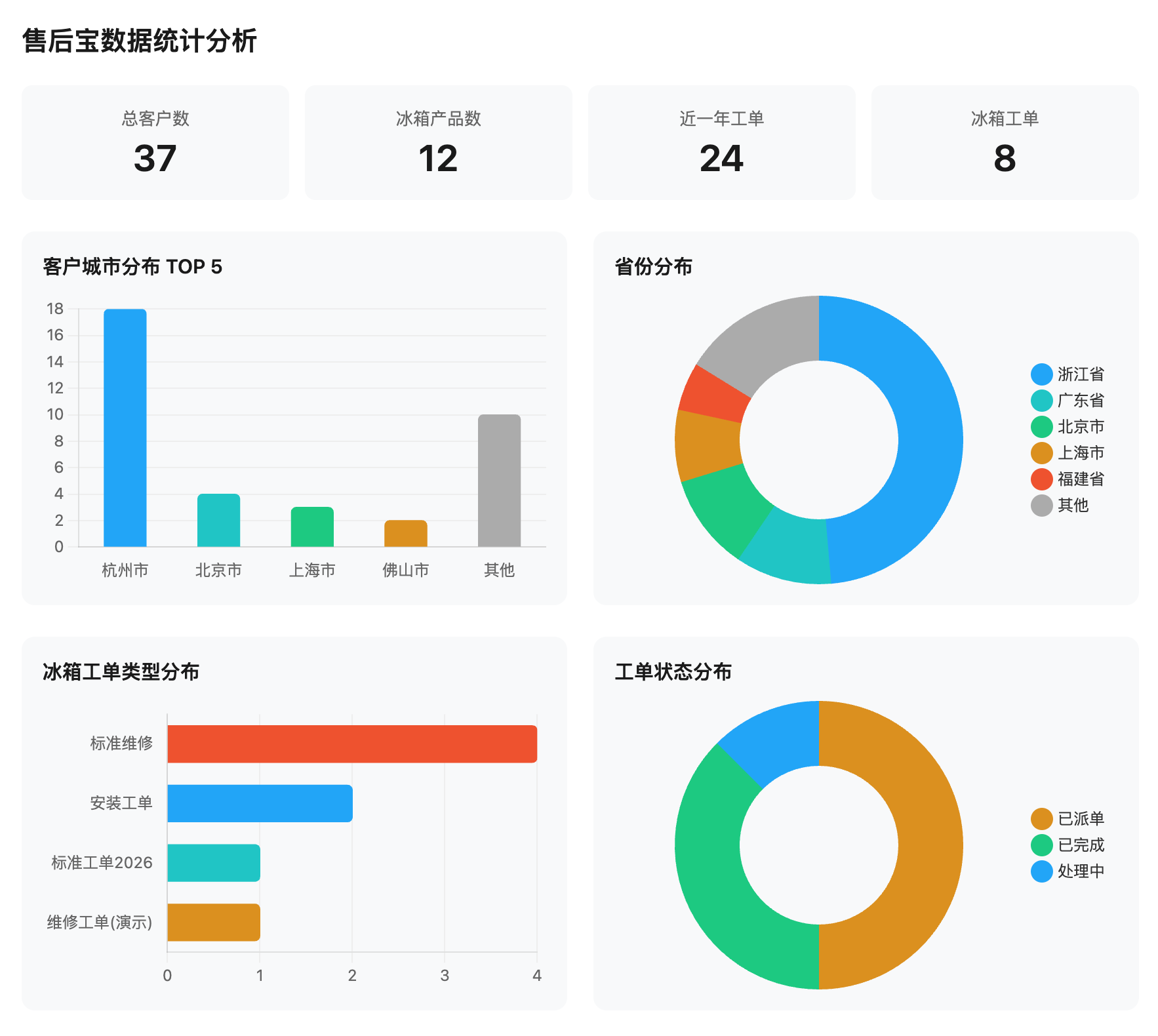This screenshot has height=1036, width=1158.
Task: Click the gray 其他 bar in city chart
Action: (500, 481)
